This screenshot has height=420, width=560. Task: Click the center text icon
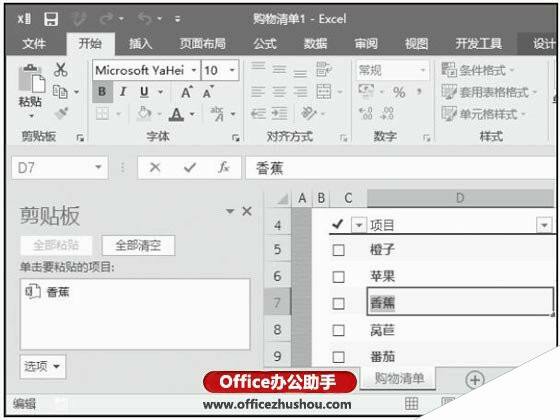click(x=279, y=92)
